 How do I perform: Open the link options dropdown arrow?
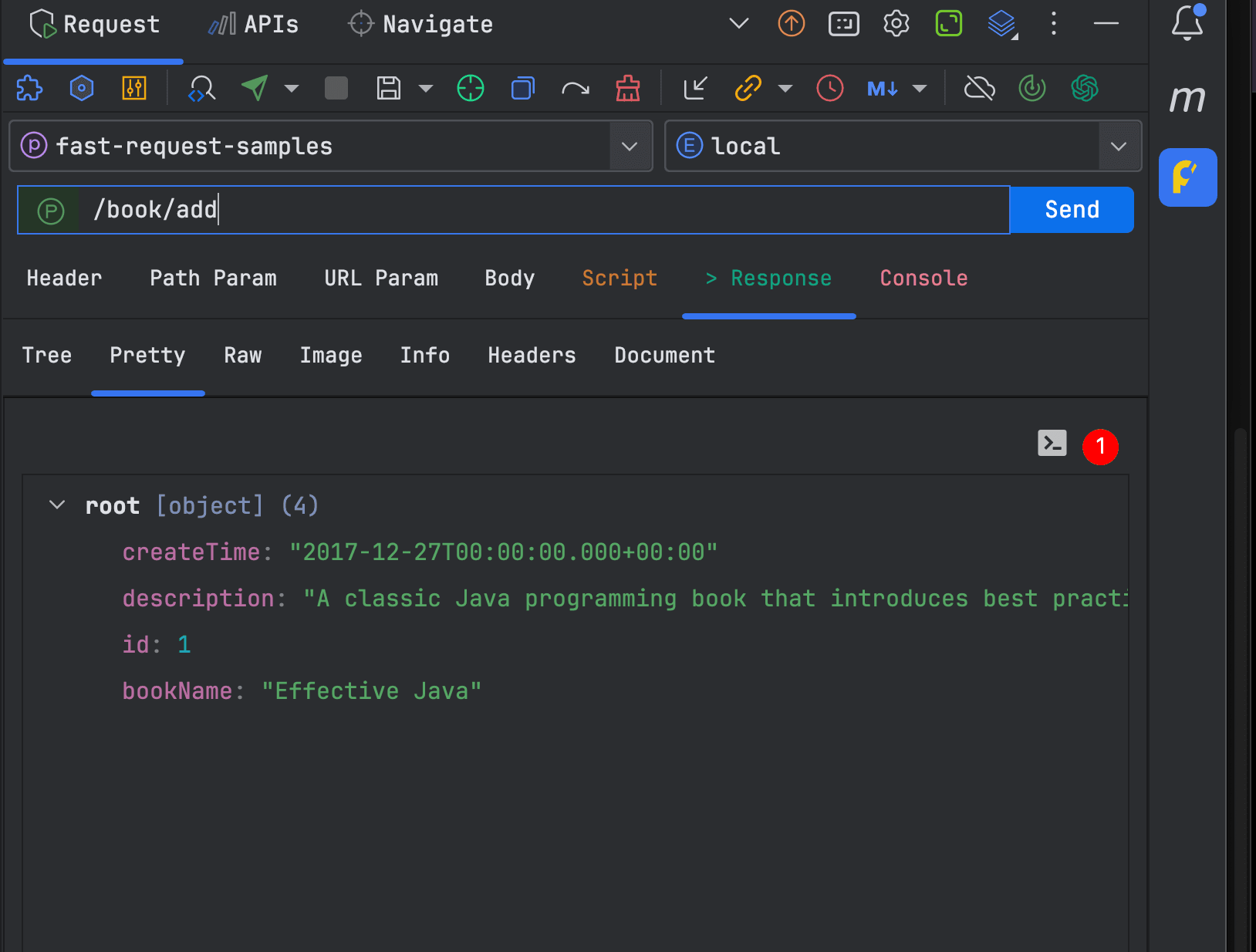click(x=785, y=88)
